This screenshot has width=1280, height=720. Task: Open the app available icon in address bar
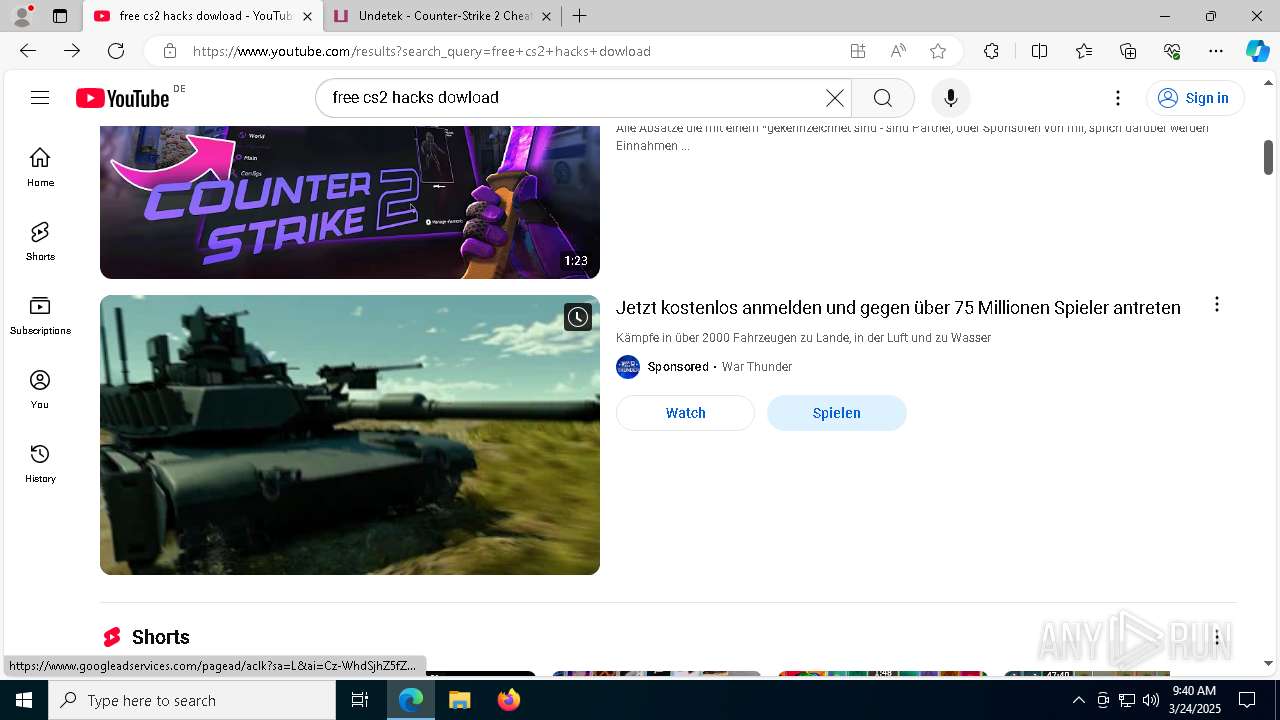pyautogui.click(x=858, y=51)
